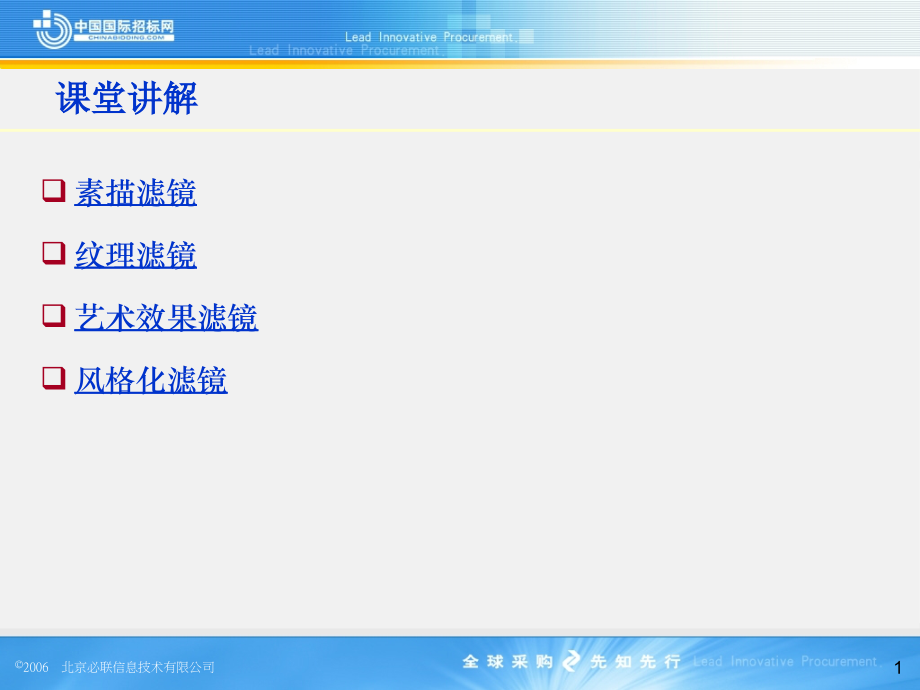Viewport: 920px width, 690px height.
Task: Click the CHINABIDDING.COM wordmark
Action: [122, 36]
